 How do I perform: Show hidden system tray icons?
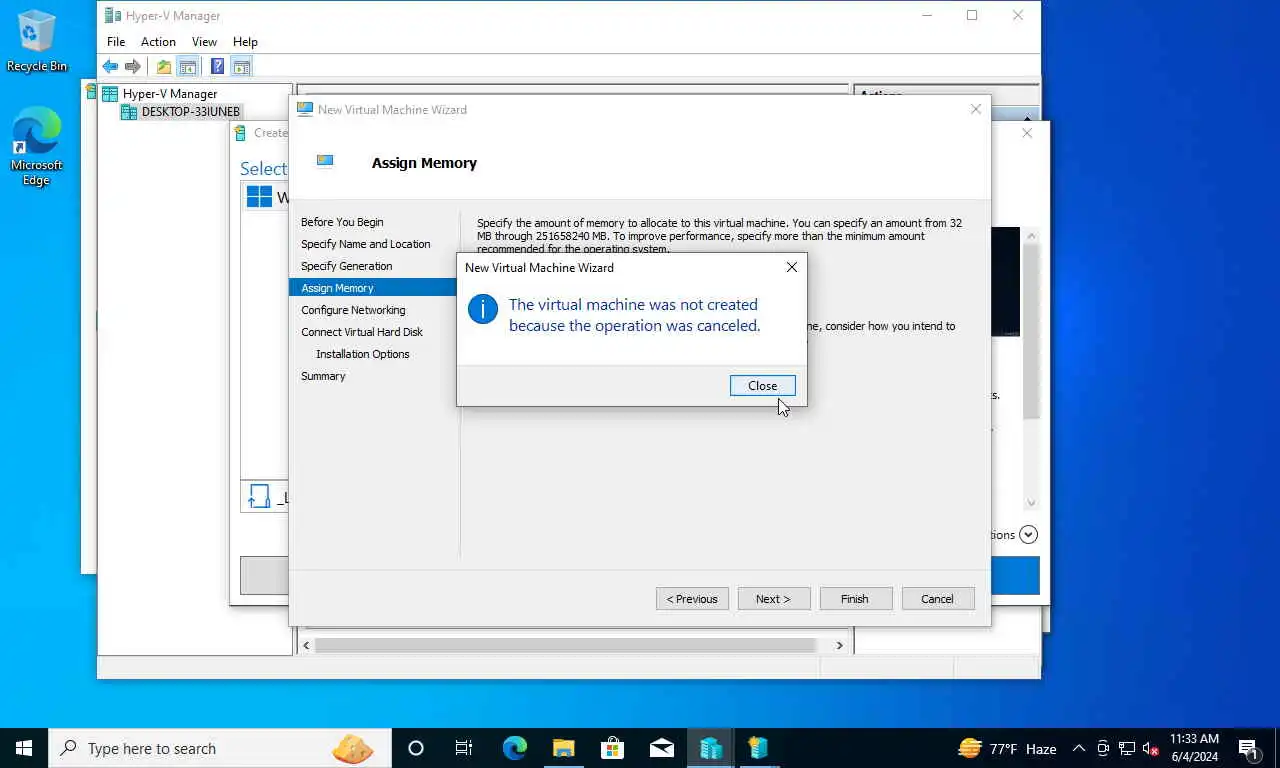point(1079,748)
